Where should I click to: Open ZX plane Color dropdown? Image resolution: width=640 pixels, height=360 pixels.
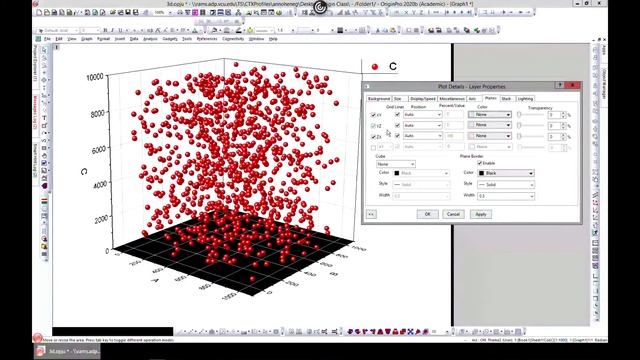pyautogui.click(x=489, y=136)
